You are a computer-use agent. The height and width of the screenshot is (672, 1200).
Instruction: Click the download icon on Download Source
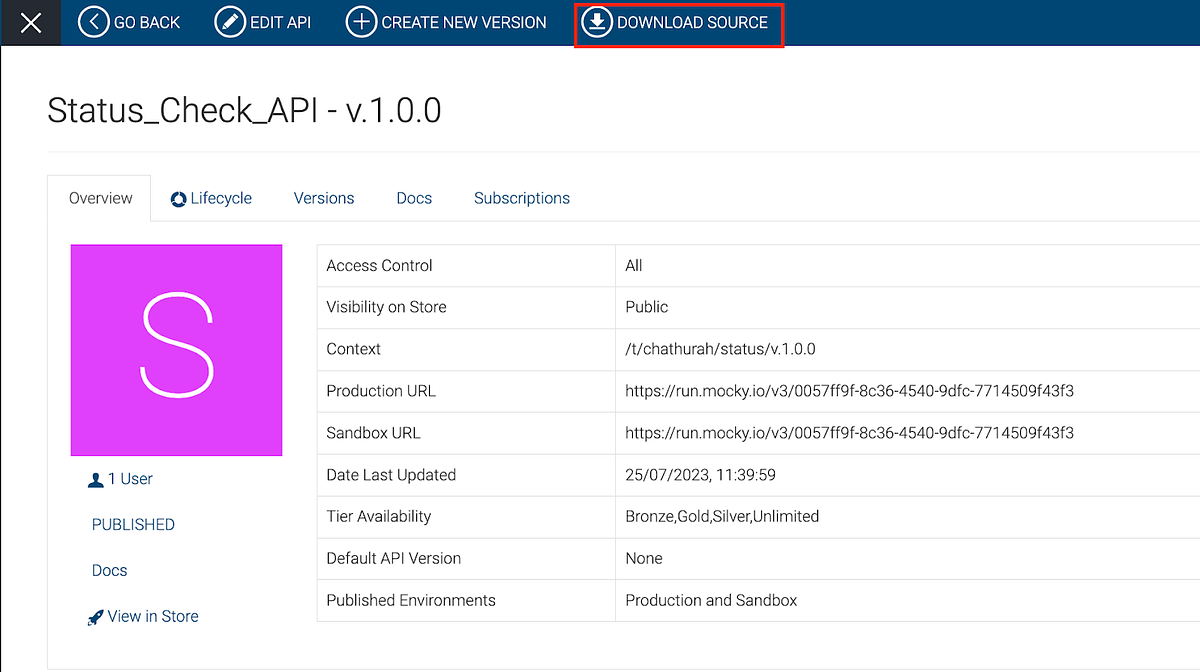pyautogui.click(x=597, y=21)
